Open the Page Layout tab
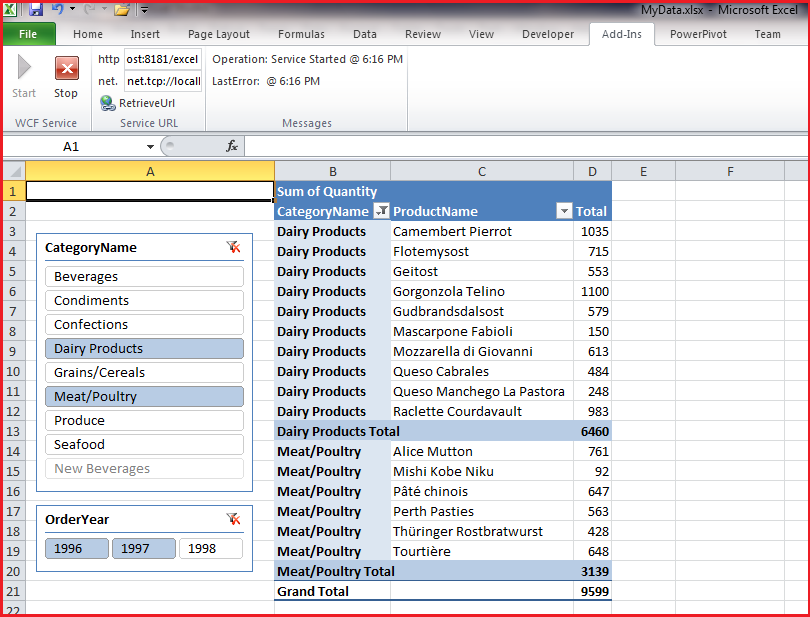 click(x=219, y=34)
